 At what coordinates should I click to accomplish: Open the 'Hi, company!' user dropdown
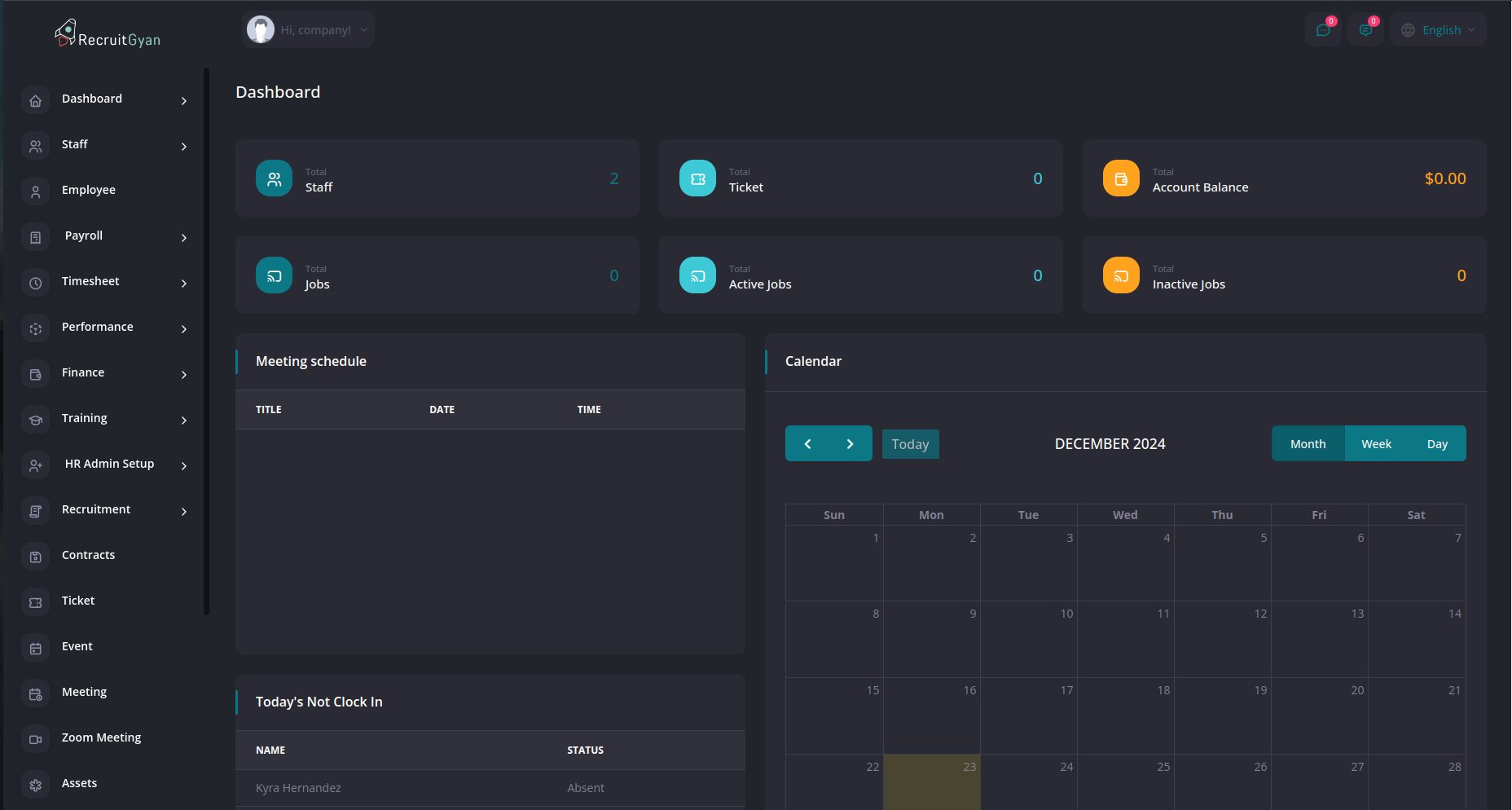(x=308, y=30)
